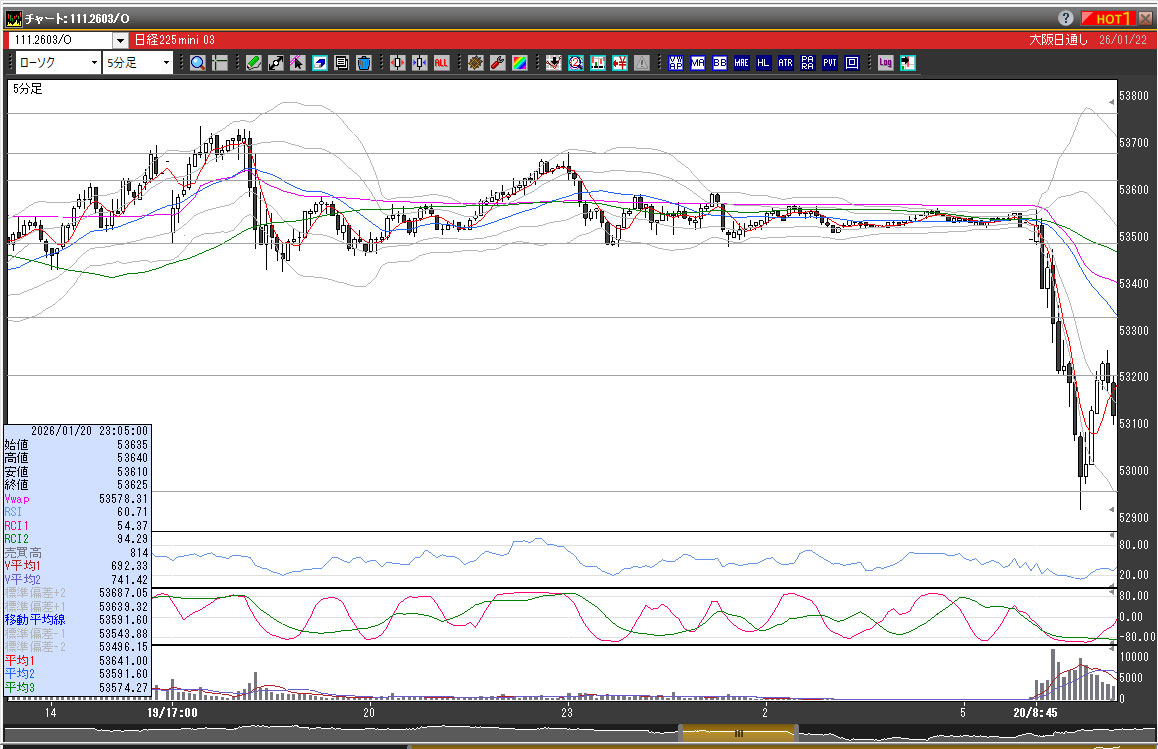Click the red ALL button icon
Screen dimensions: 1158x749
[x=441, y=62]
